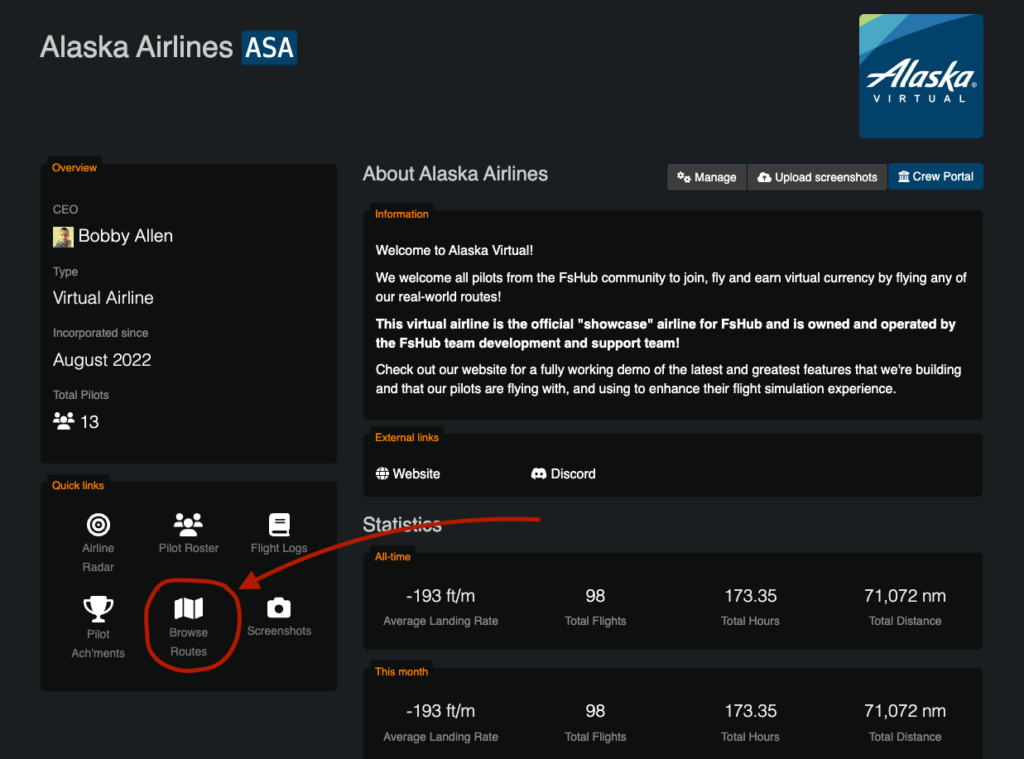
Task: Click the Welcome to Alaska Virtual! text
Action: (x=454, y=250)
